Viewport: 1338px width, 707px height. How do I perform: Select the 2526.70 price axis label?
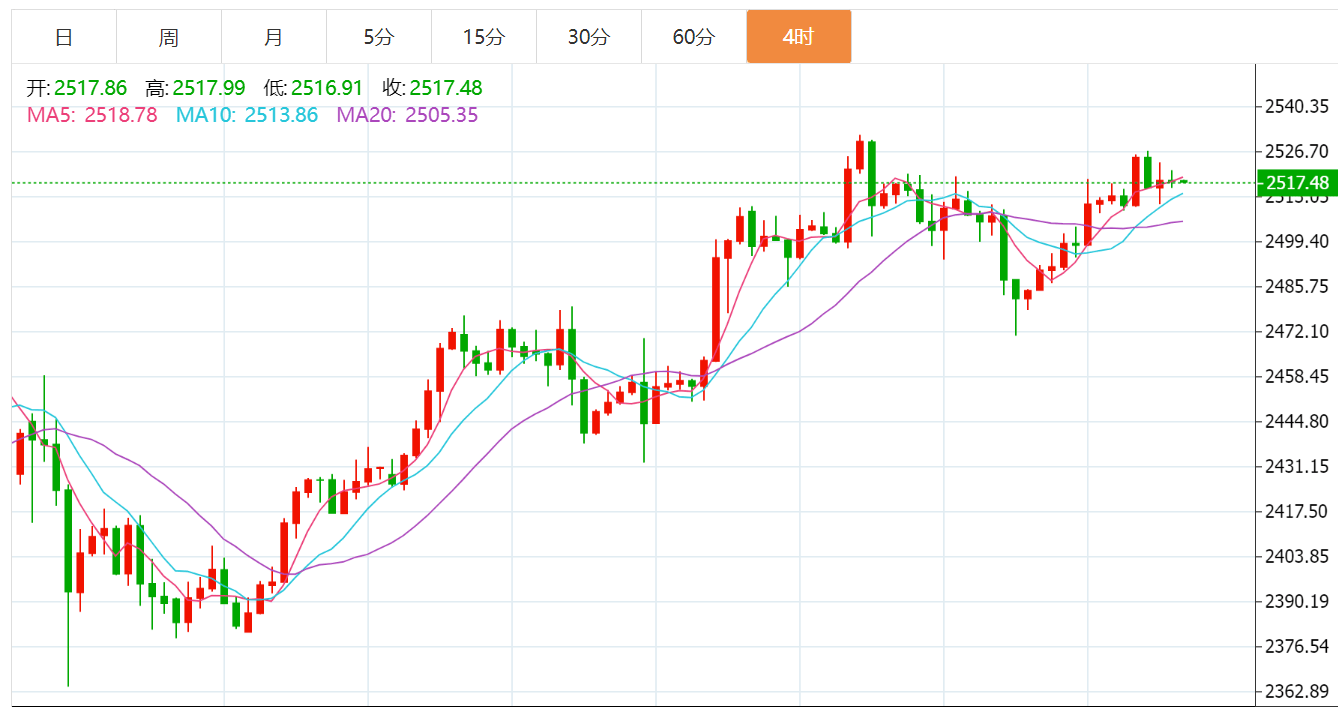click(1296, 152)
